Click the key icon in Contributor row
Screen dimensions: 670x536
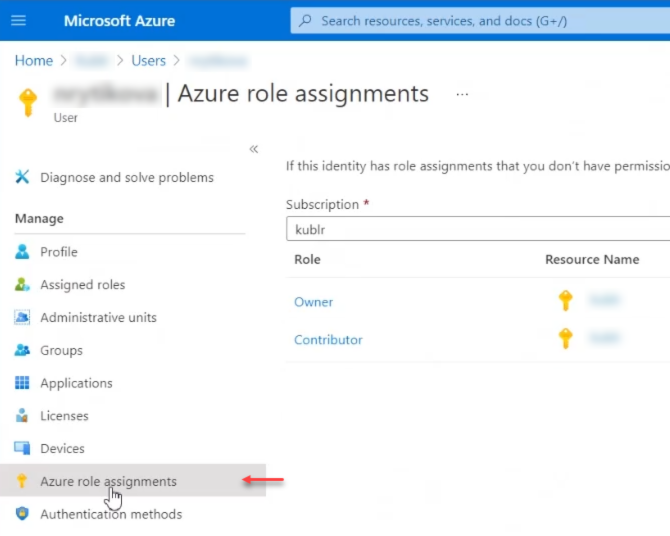565,339
